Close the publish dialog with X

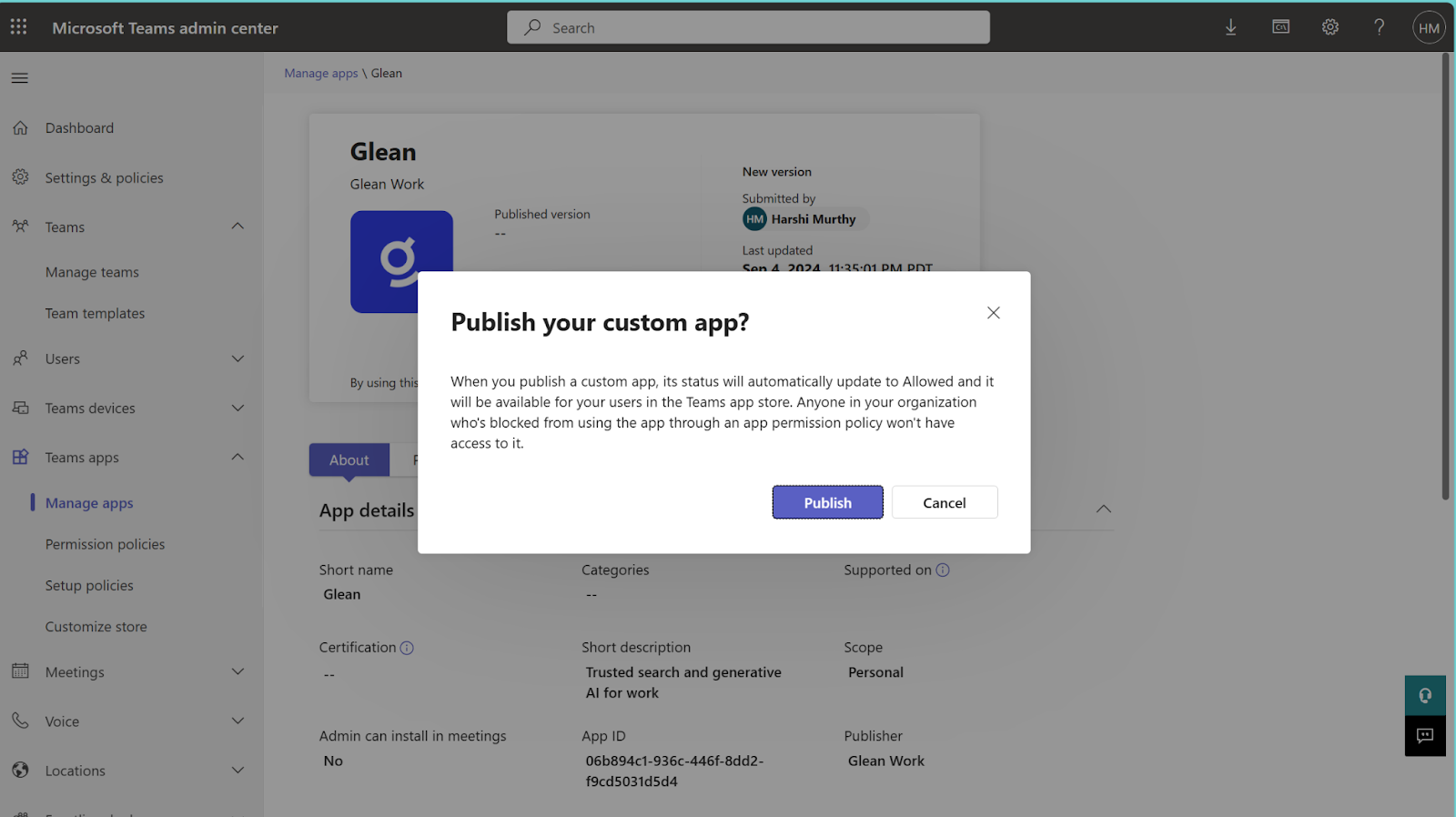point(994,313)
